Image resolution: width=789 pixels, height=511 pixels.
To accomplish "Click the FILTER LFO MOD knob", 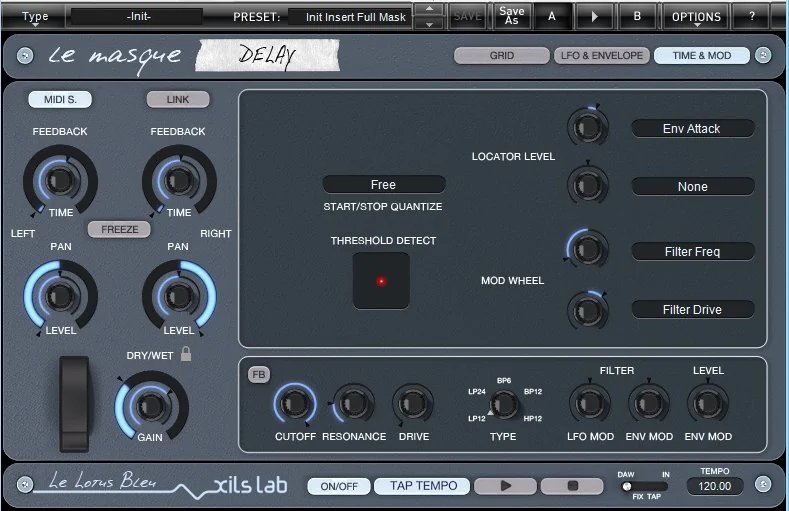I will [590, 403].
